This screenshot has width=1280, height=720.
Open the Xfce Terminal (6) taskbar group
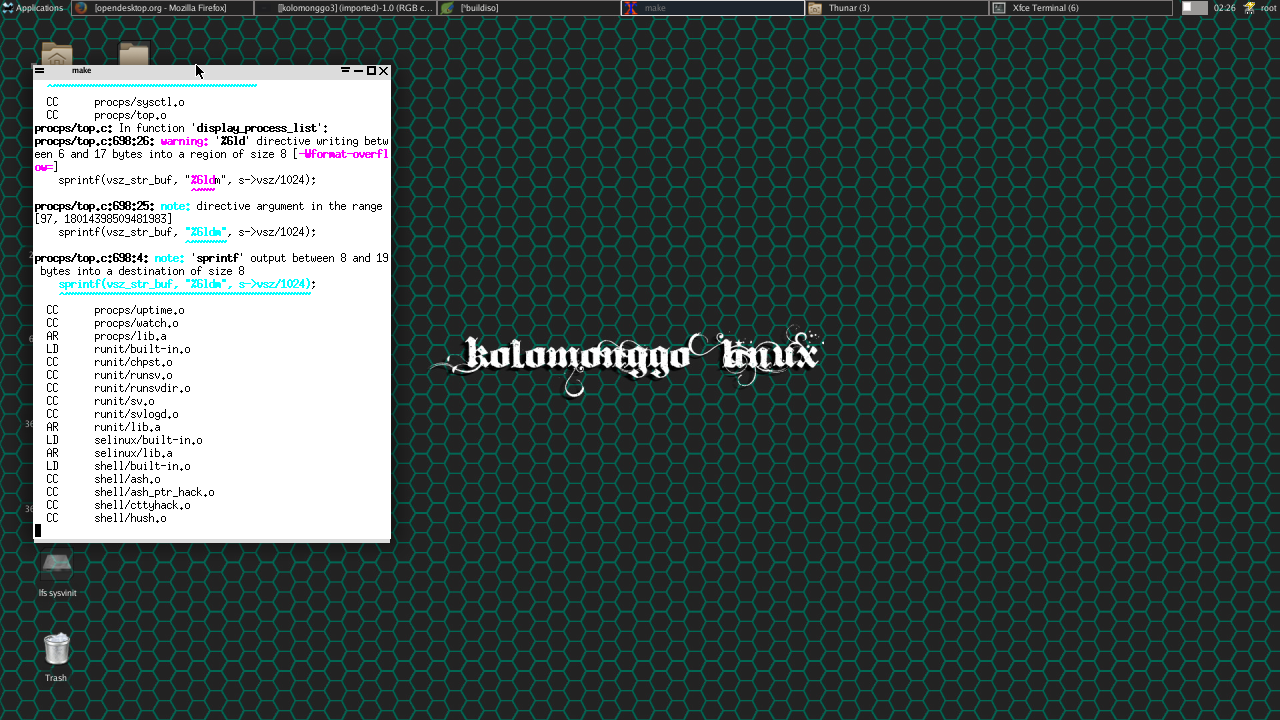(x=1080, y=8)
